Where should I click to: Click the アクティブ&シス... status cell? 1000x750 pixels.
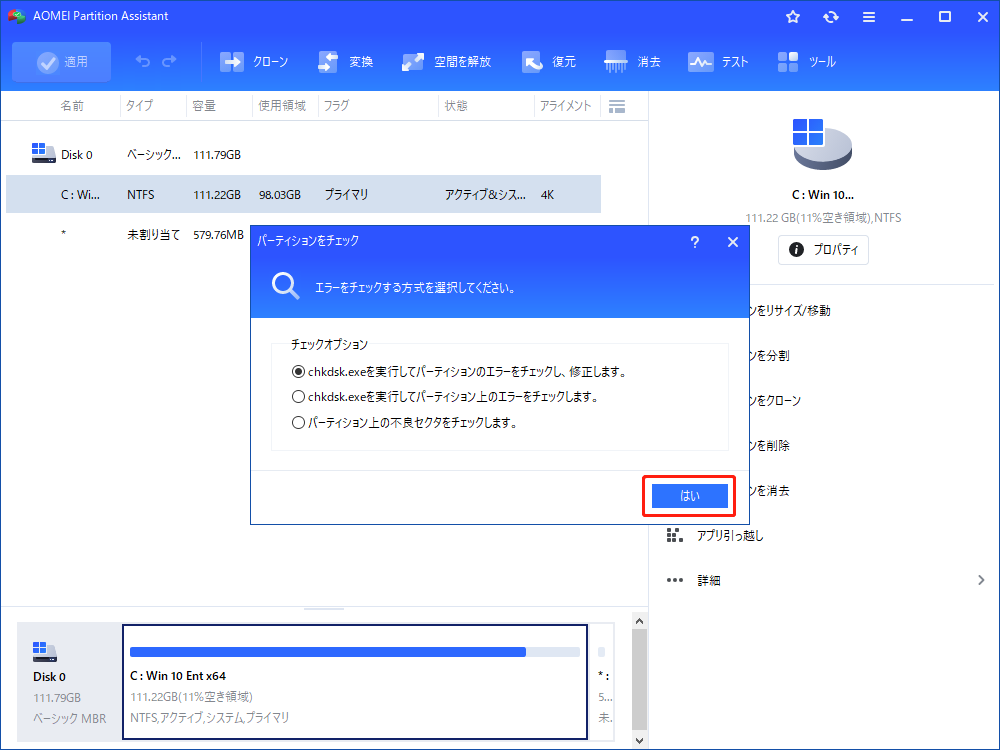coord(485,195)
